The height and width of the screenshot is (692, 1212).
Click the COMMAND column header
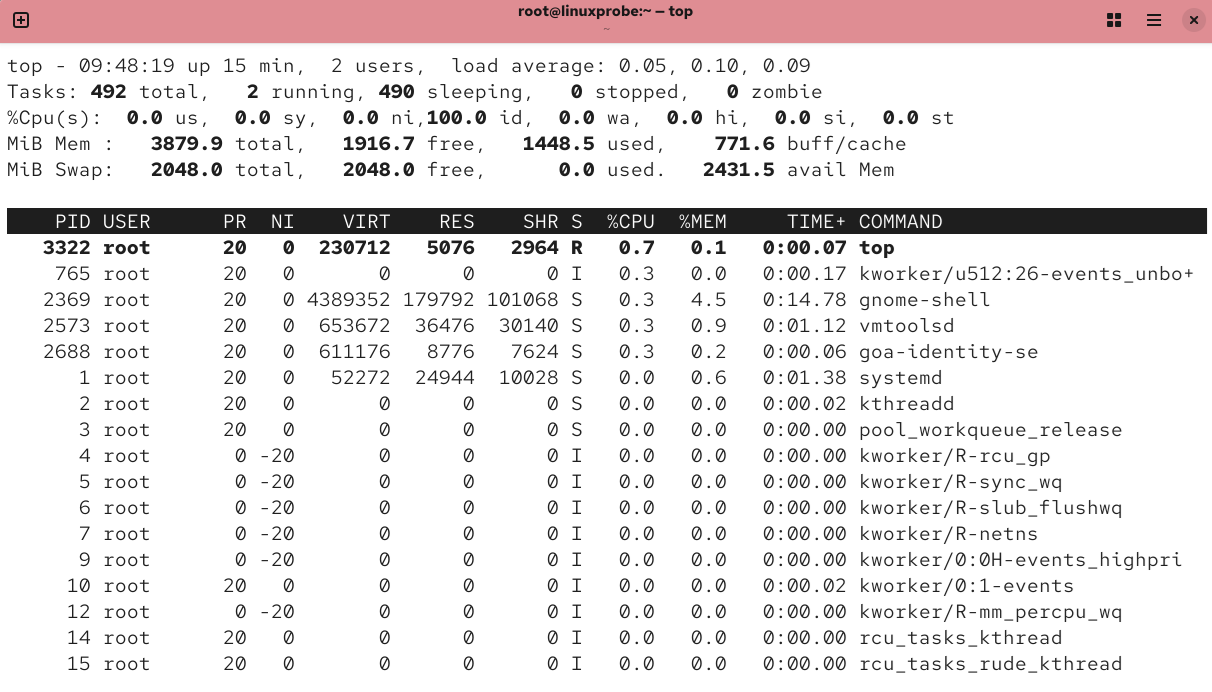click(x=900, y=222)
